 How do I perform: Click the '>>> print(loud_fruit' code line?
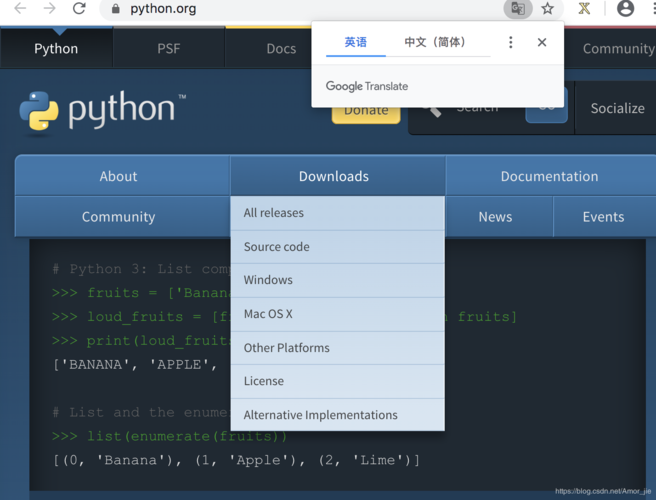click(141, 341)
